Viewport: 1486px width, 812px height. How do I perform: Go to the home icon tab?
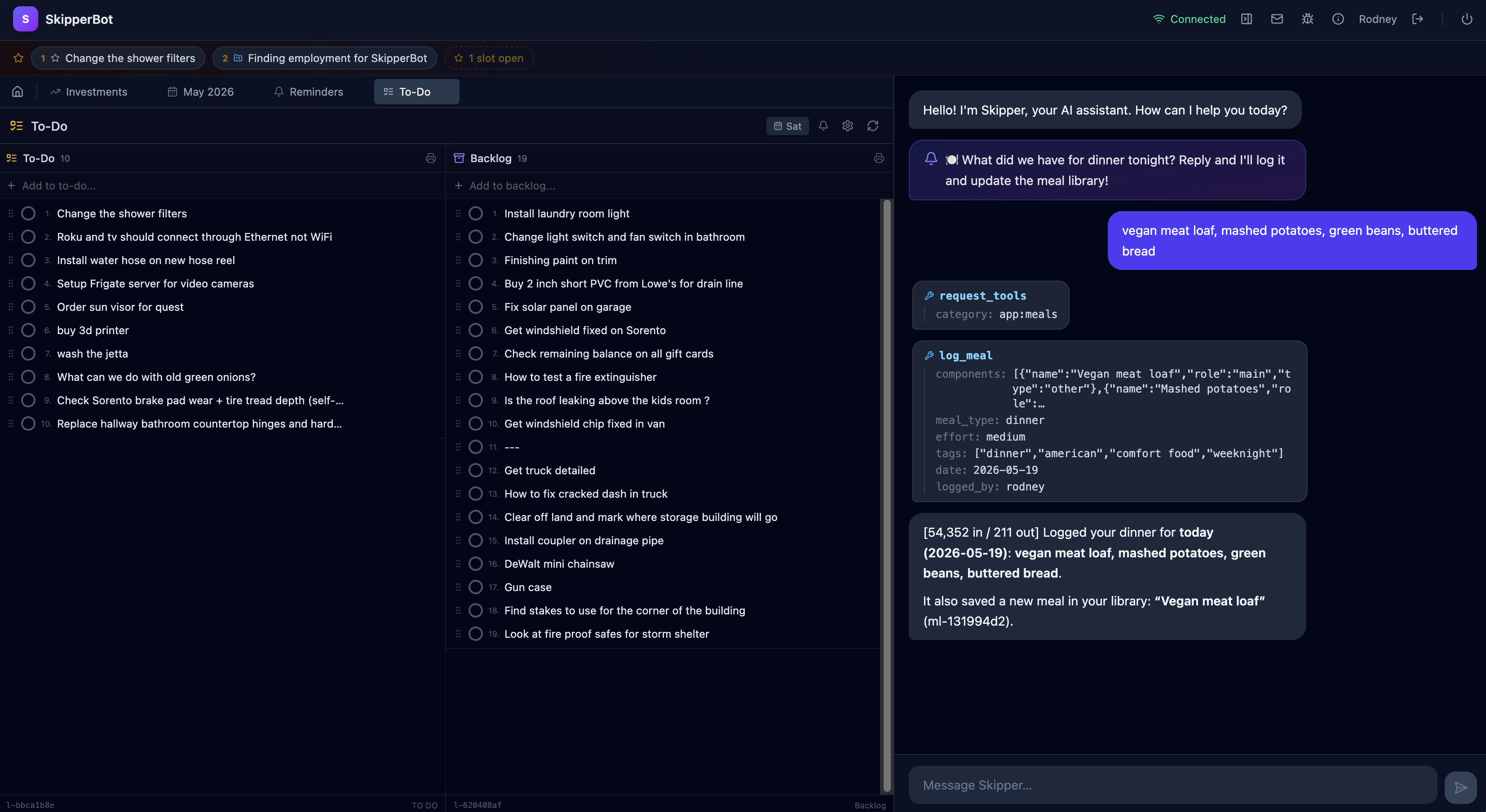(18, 92)
